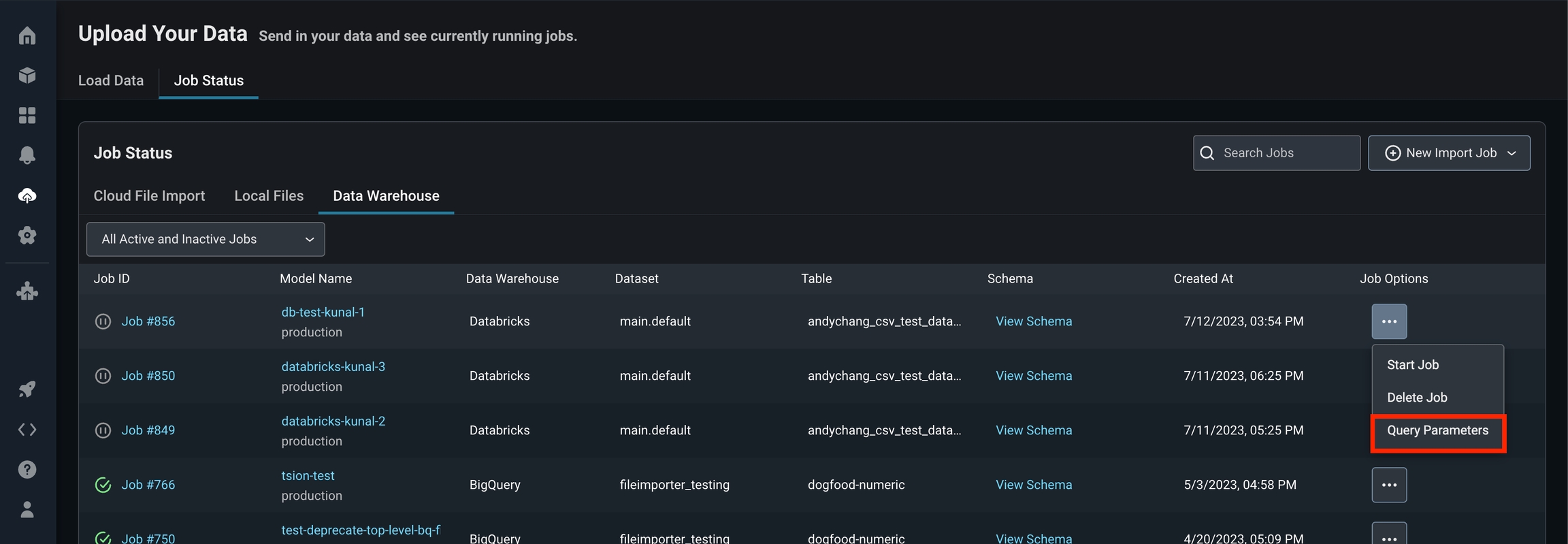
Task: Click the rocket icon in sidebar
Action: (27, 389)
